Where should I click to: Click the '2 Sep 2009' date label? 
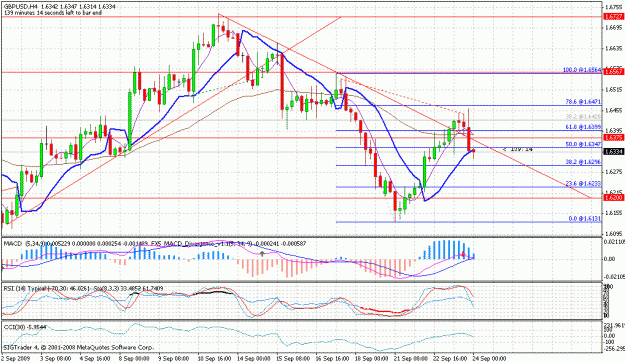pos(15,359)
